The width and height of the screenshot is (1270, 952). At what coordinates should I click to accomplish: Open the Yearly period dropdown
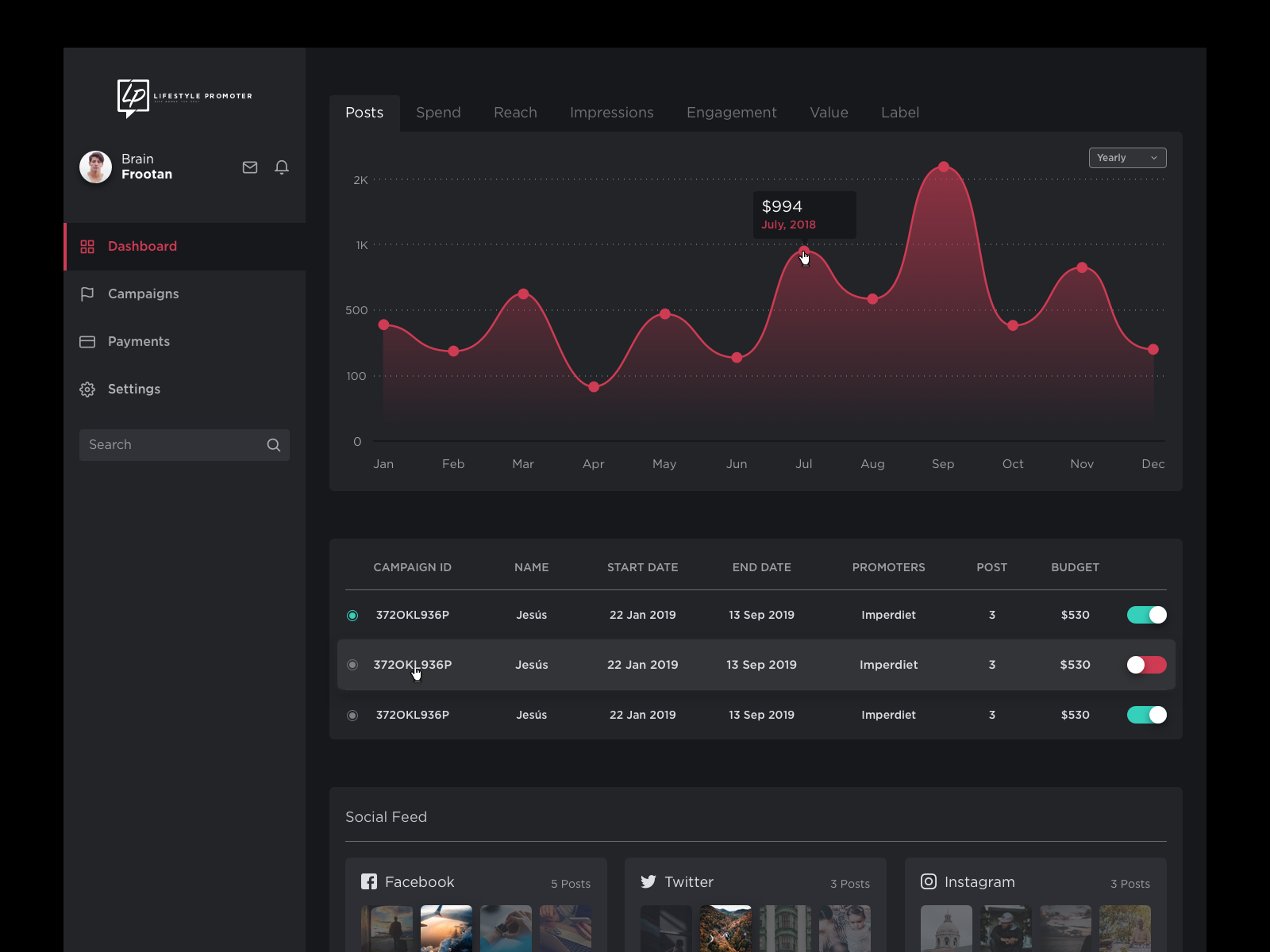pos(1127,158)
